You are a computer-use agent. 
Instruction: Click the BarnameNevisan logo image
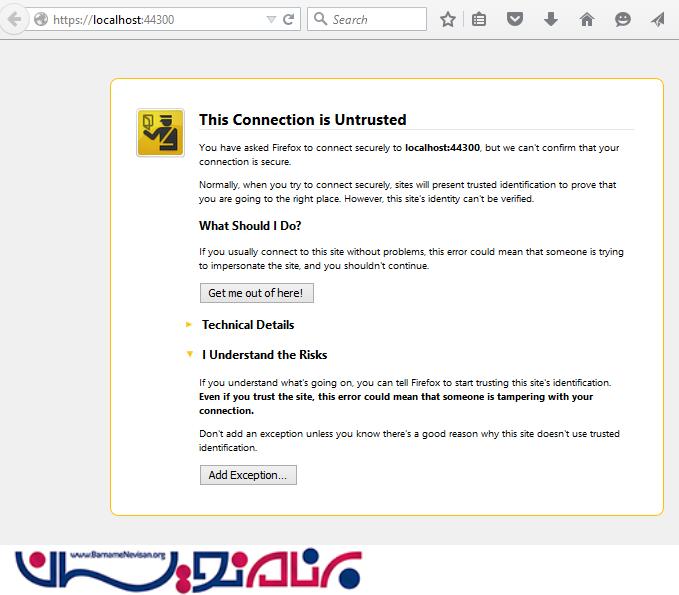pos(188,570)
